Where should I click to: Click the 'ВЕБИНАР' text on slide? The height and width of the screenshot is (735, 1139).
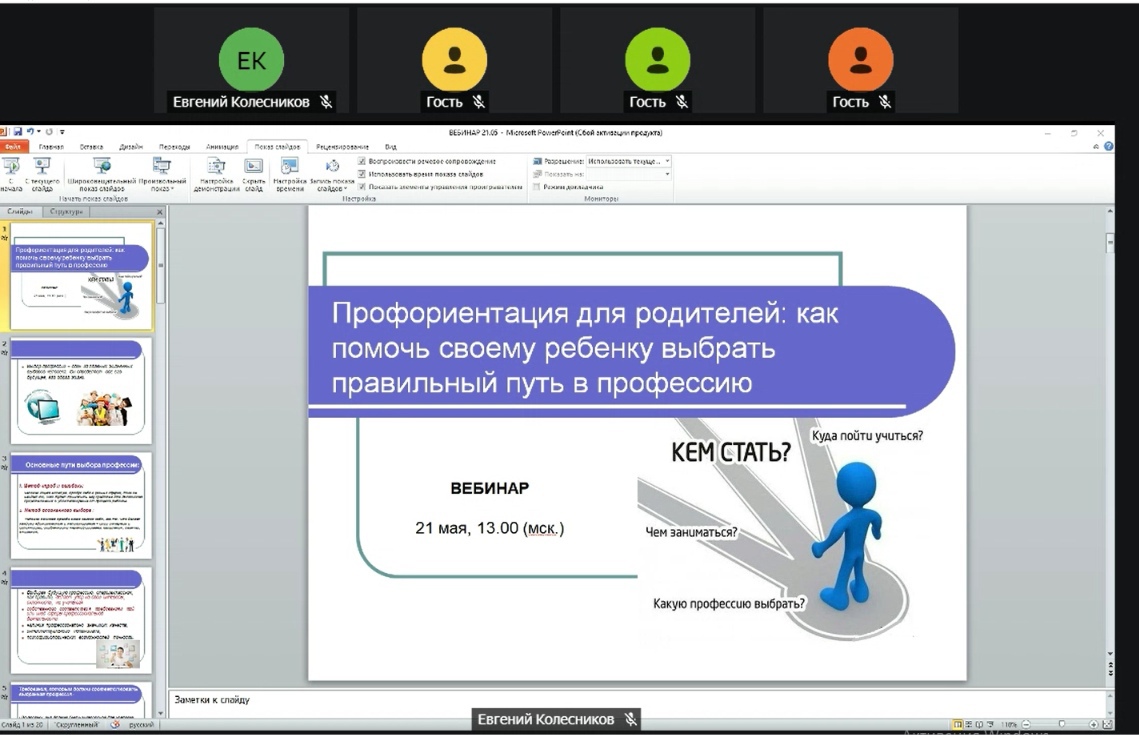pos(490,488)
